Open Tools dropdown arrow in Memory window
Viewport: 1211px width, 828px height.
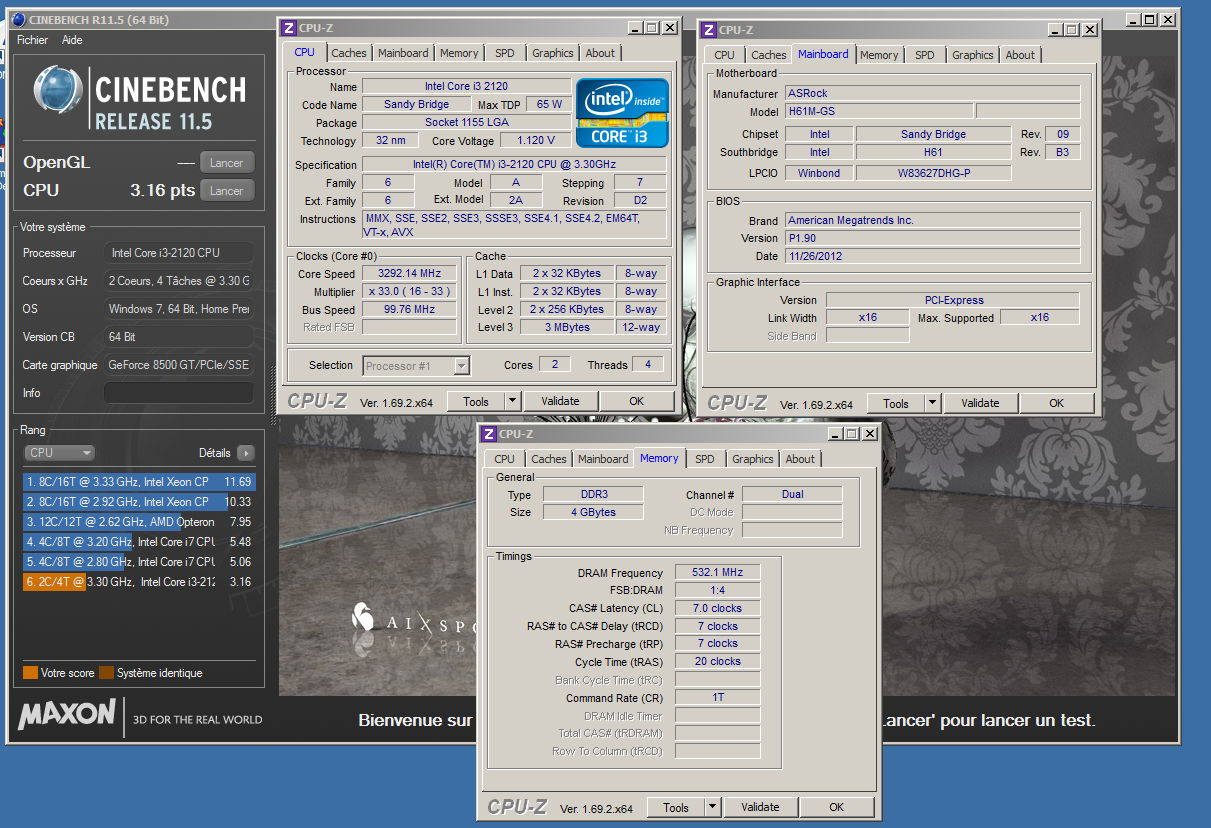[x=712, y=807]
